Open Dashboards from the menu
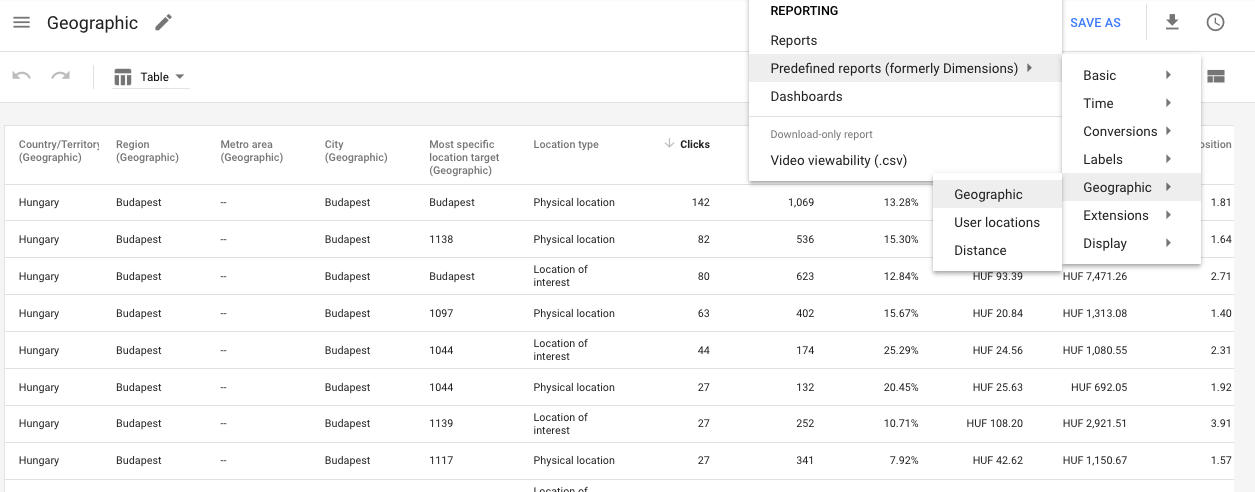1255x492 pixels. (x=806, y=96)
